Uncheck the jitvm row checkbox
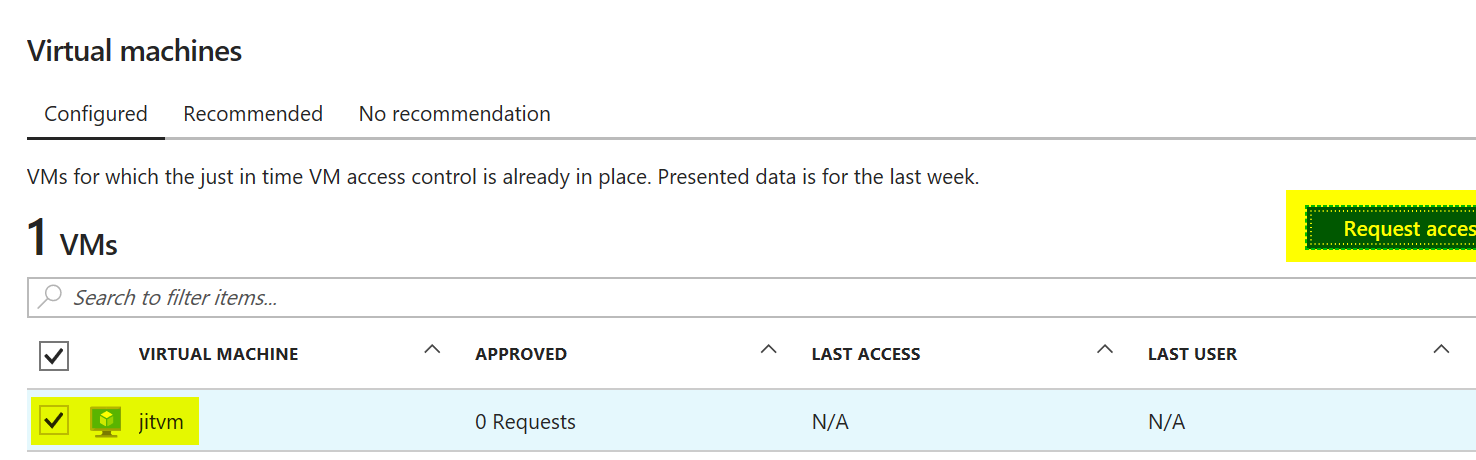 coord(53,422)
